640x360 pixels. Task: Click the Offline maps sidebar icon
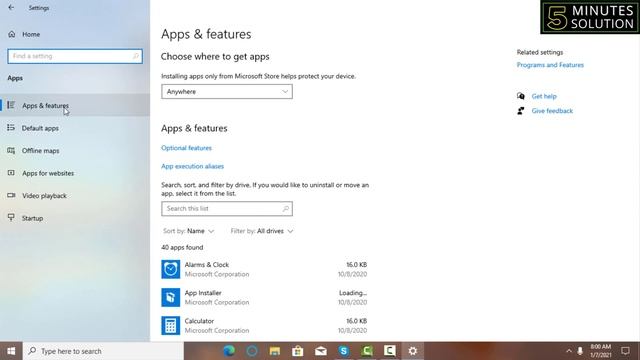tap(11, 151)
